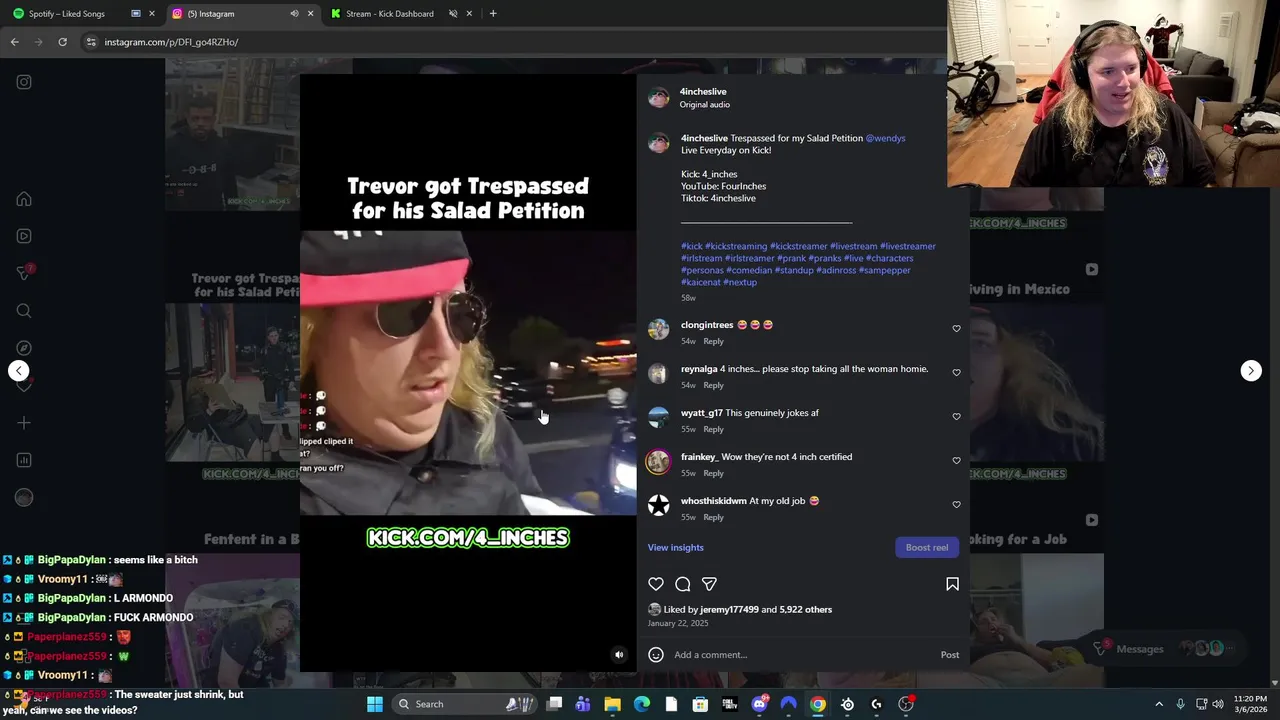Open profile avatar in sidebar
This screenshot has height=720, width=1280.
pyautogui.click(x=24, y=497)
